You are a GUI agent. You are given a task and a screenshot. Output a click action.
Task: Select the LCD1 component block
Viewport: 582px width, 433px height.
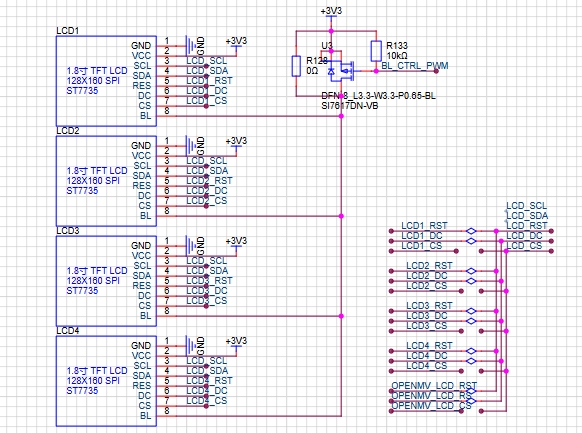tap(106, 81)
